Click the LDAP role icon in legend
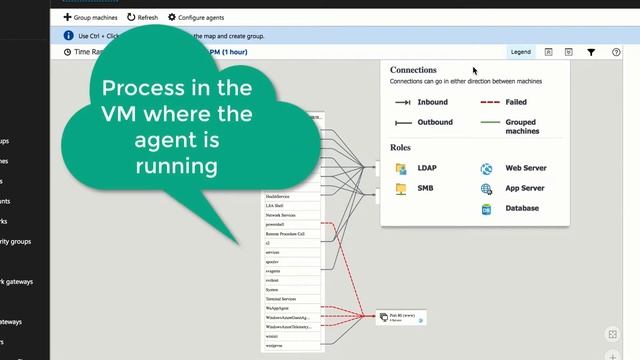The height and width of the screenshot is (360, 640). pos(401,168)
